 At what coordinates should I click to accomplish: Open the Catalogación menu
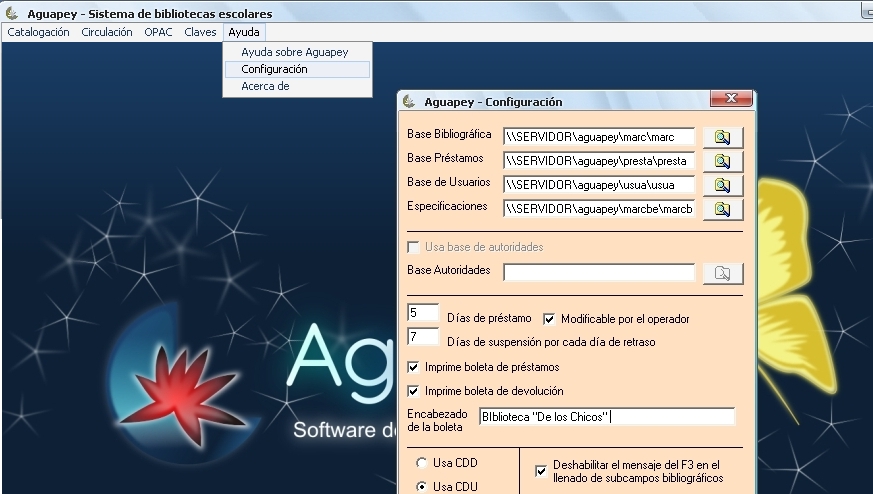tap(39, 32)
